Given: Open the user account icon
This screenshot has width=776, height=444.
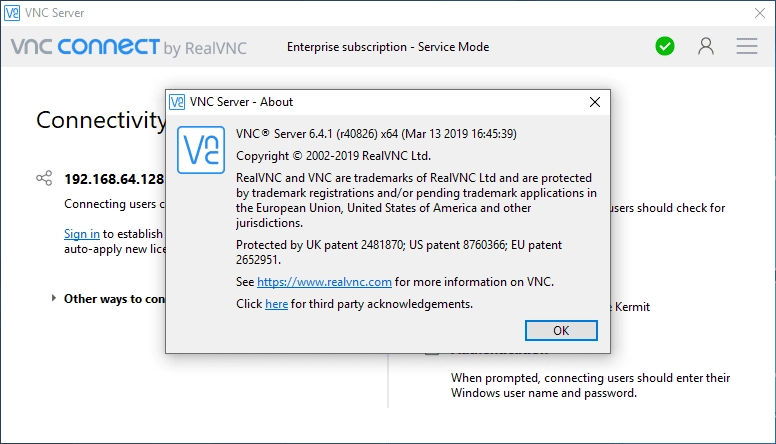Looking at the screenshot, I should point(706,46).
